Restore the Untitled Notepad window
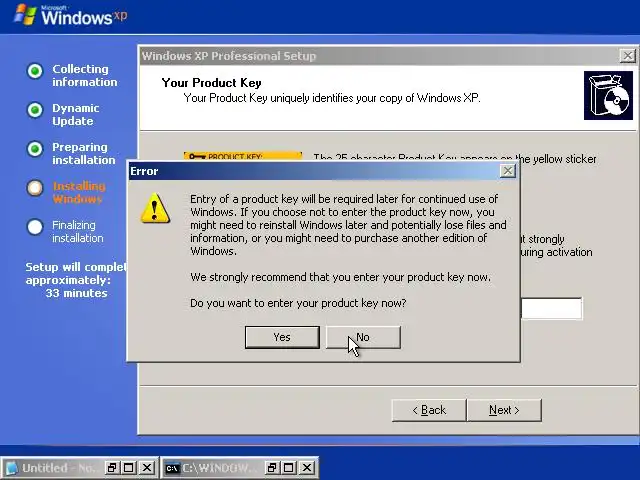This screenshot has width=640, height=480. pyautogui.click(x=111, y=468)
